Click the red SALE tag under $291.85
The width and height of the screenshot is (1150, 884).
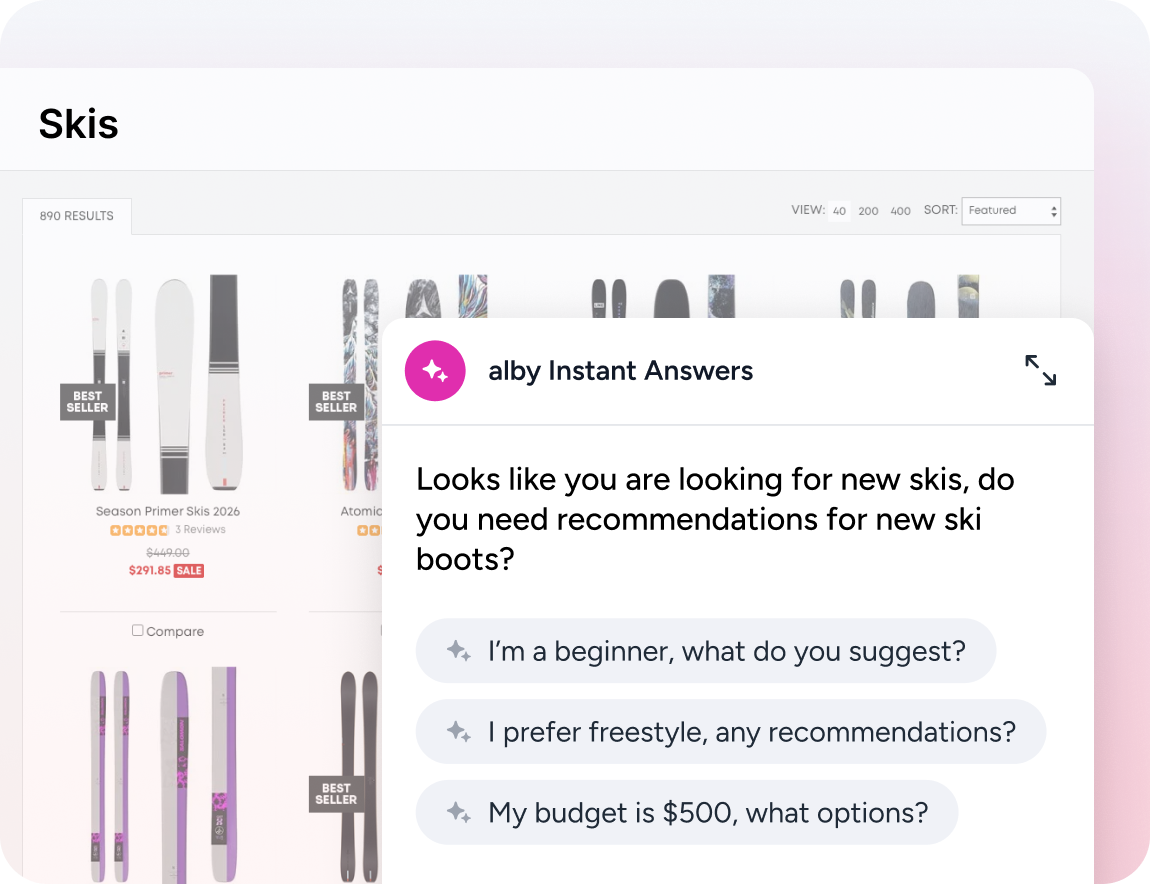click(x=188, y=571)
